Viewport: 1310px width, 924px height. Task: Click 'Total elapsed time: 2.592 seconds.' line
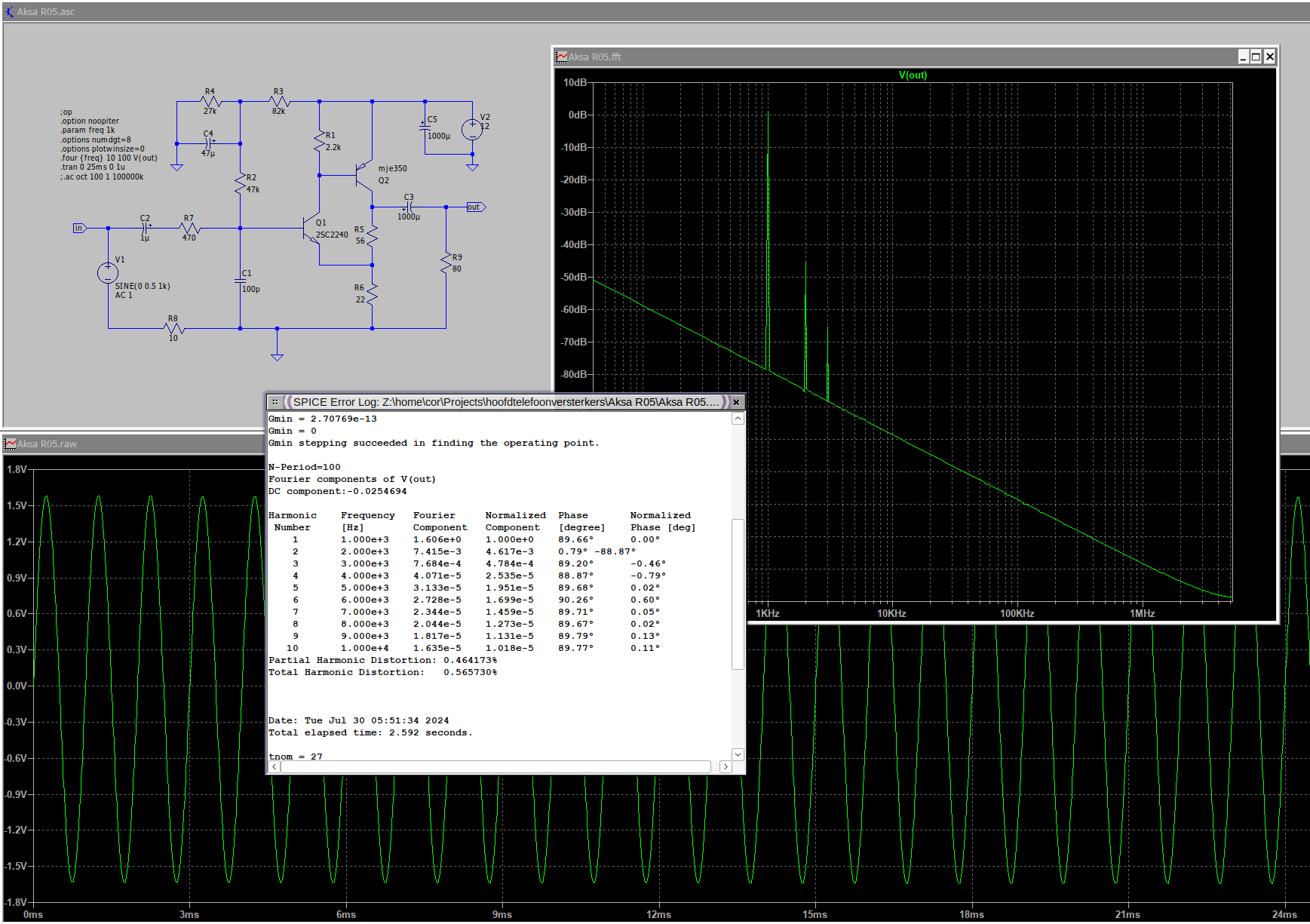point(371,732)
